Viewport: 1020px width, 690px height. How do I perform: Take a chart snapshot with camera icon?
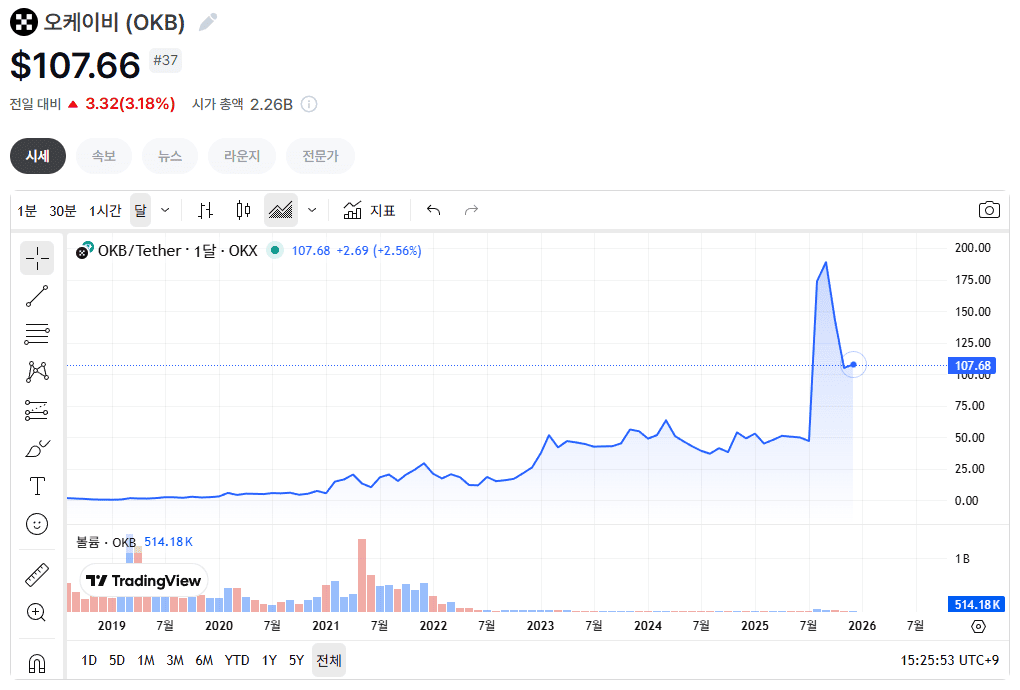coord(989,210)
